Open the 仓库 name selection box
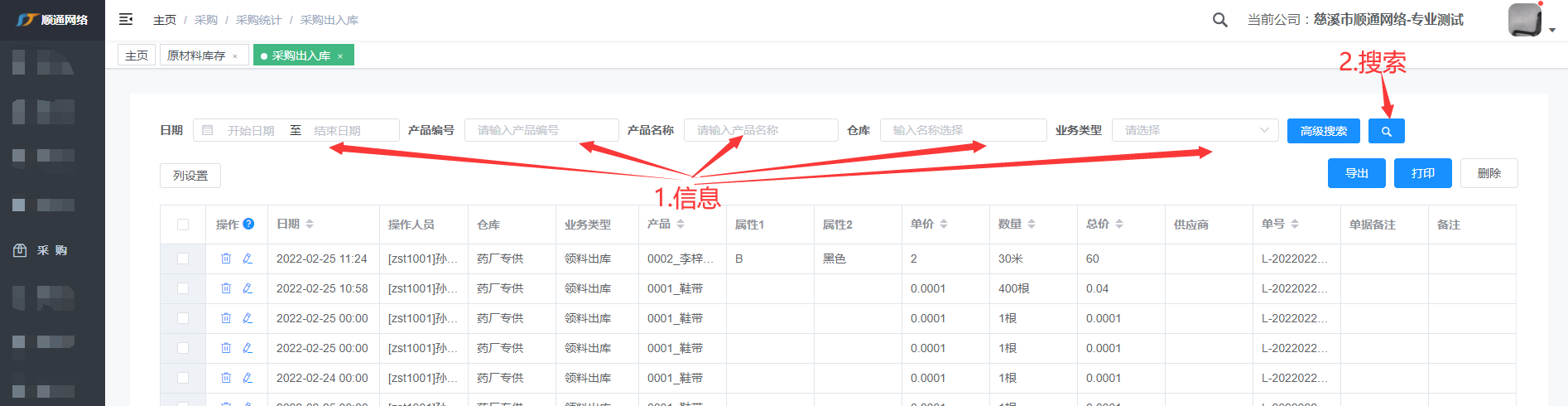 [x=963, y=130]
